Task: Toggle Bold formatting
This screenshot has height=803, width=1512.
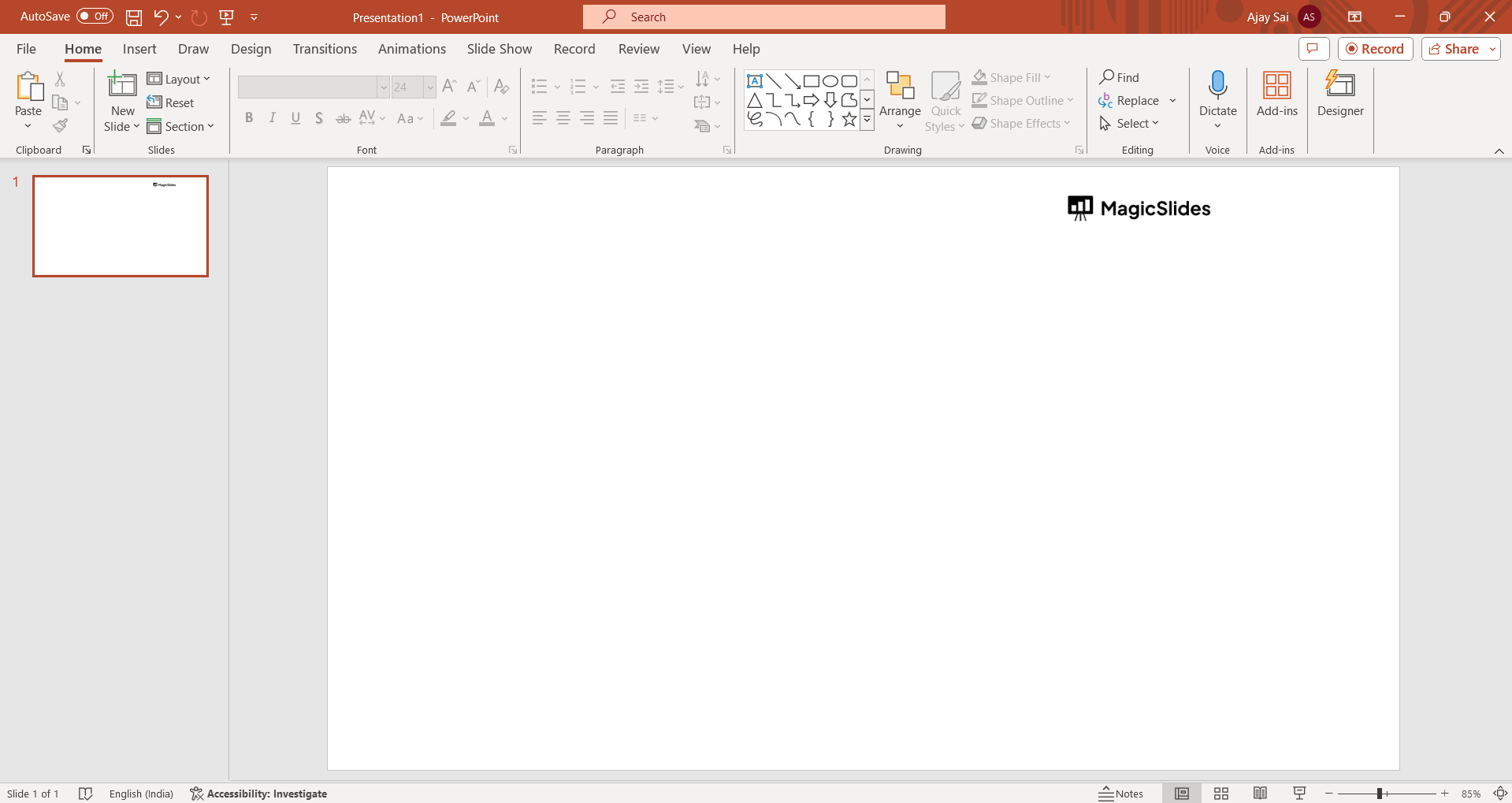Action: (x=249, y=118)
